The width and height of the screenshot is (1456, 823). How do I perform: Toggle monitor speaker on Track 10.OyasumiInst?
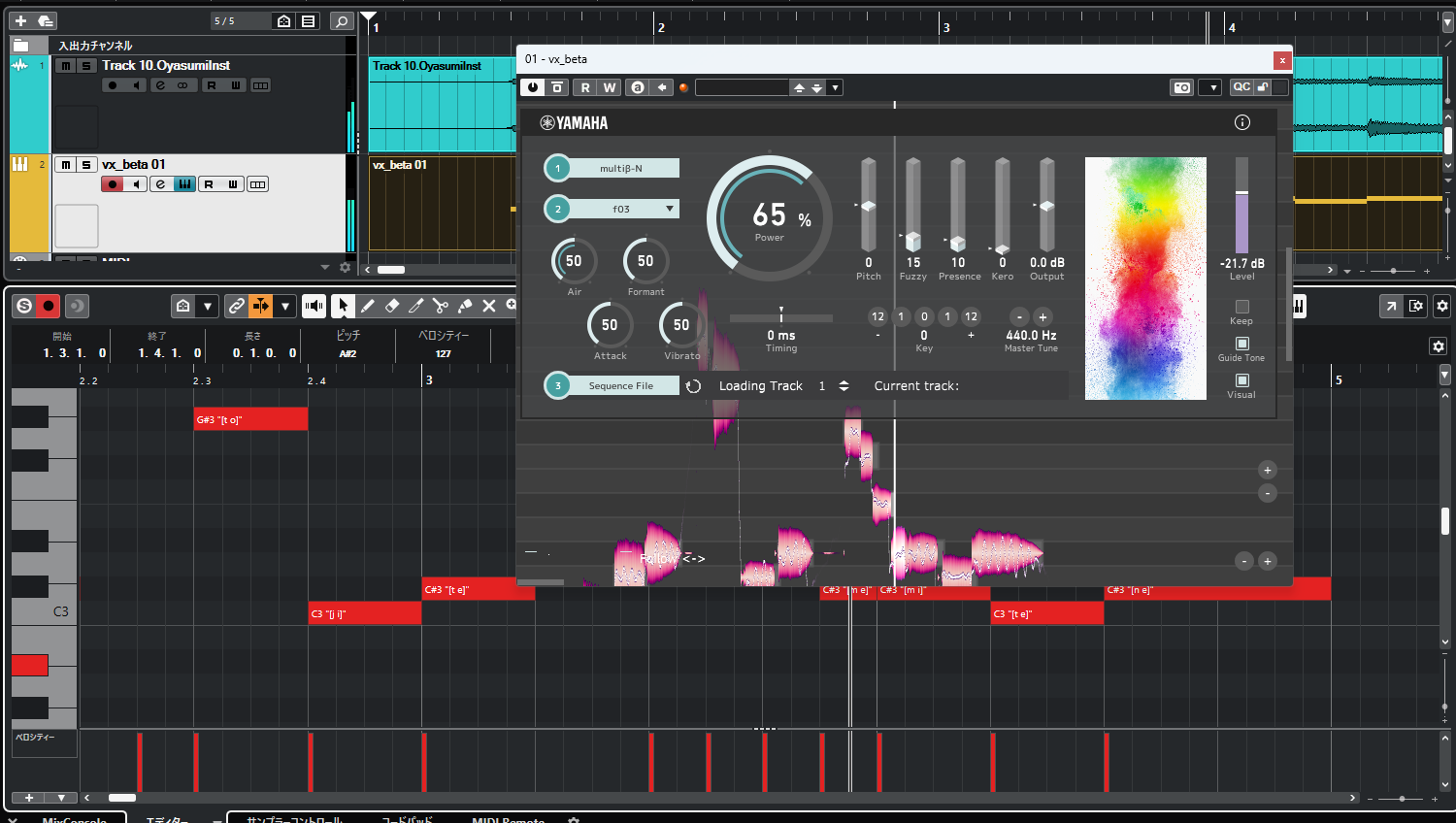pos(136,85)
